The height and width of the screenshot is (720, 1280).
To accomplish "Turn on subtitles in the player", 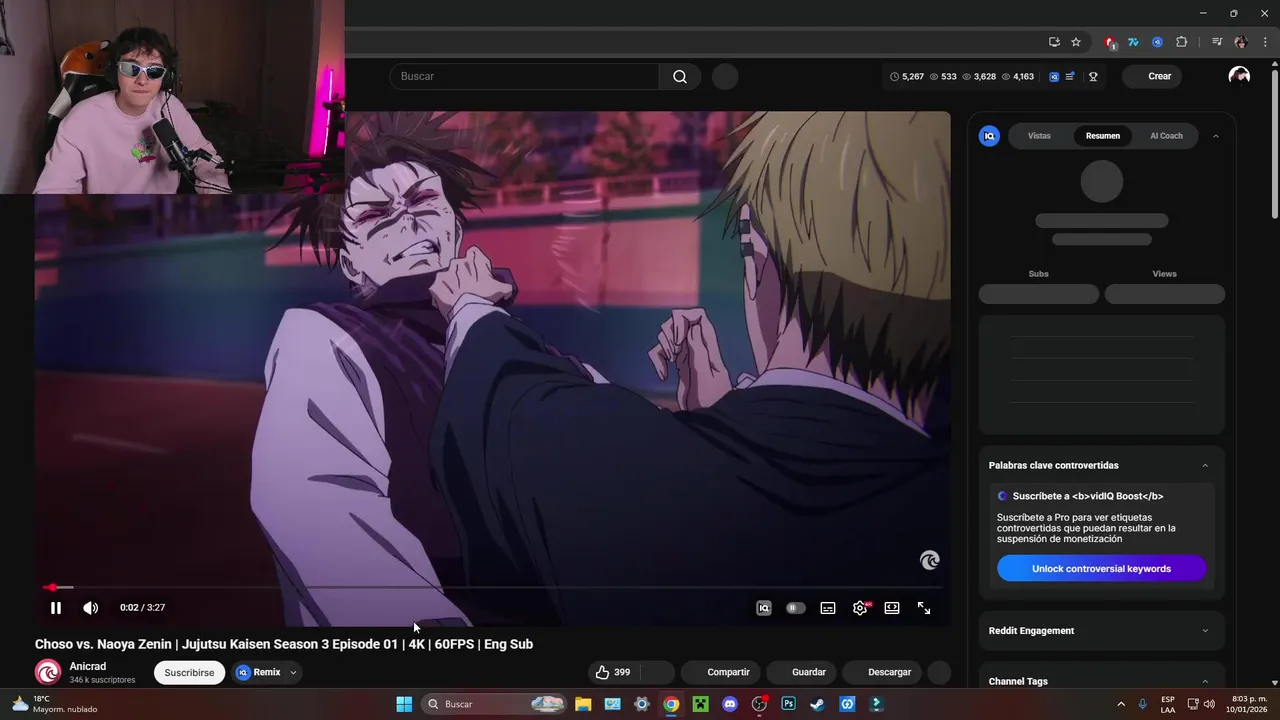I will point(828,608).
